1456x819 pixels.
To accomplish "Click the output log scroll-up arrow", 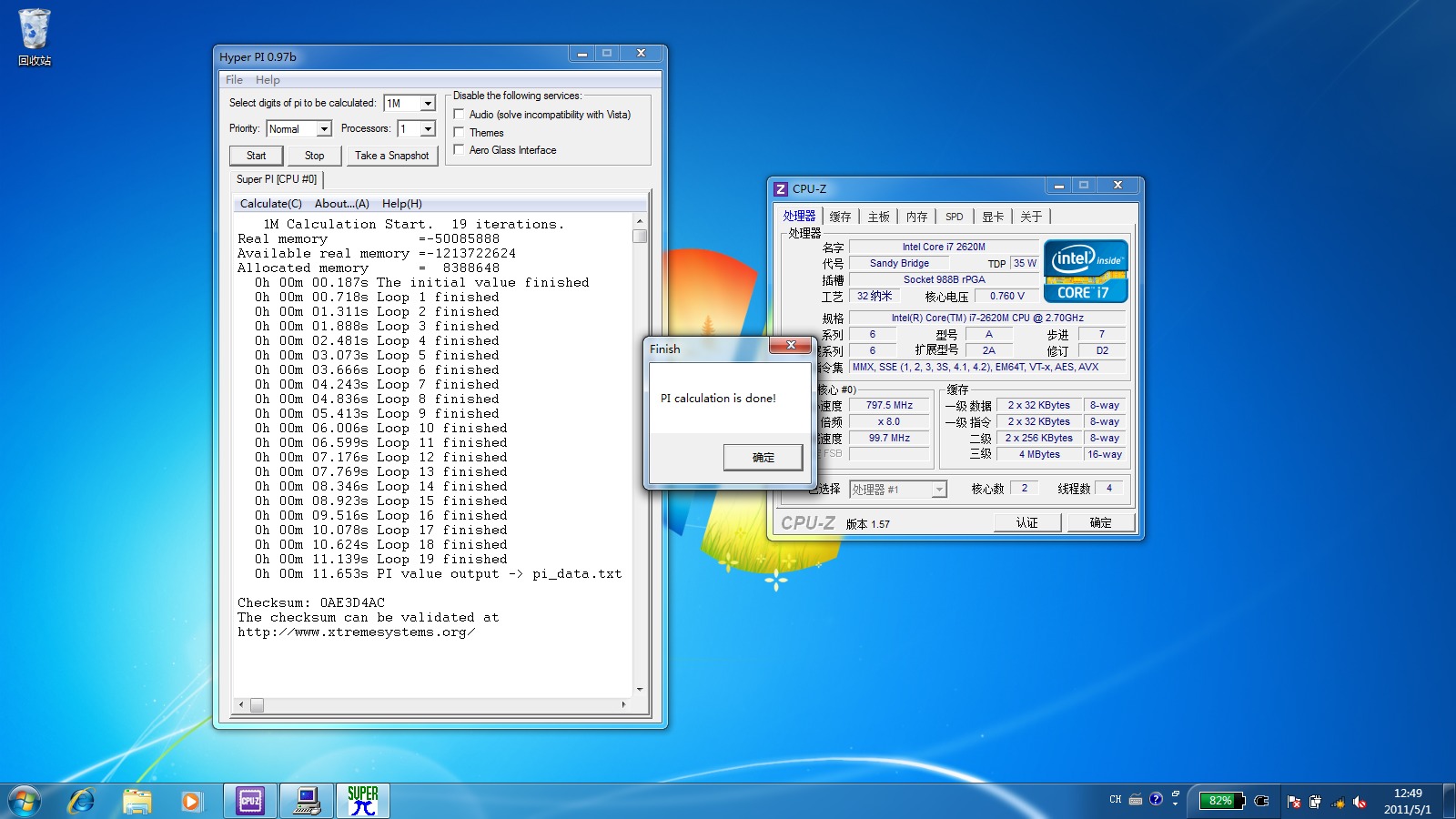I will tap(640, 221).
